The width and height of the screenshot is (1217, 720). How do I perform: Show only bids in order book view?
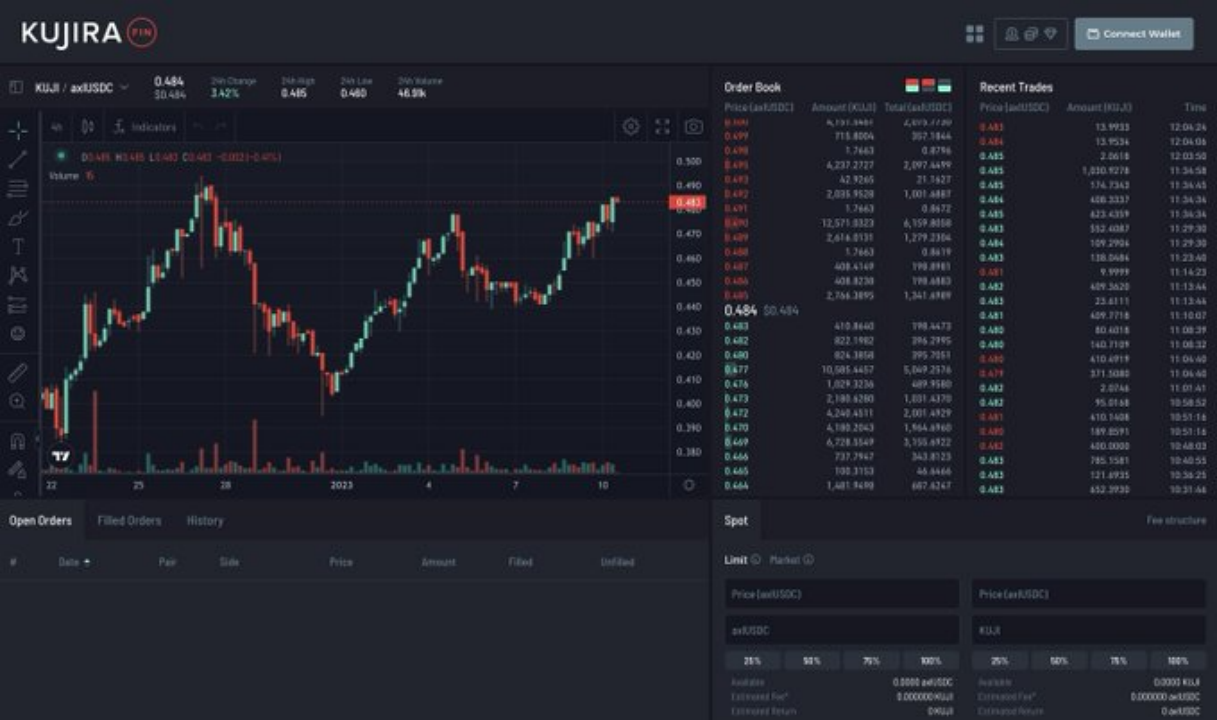tap(944, 86)
